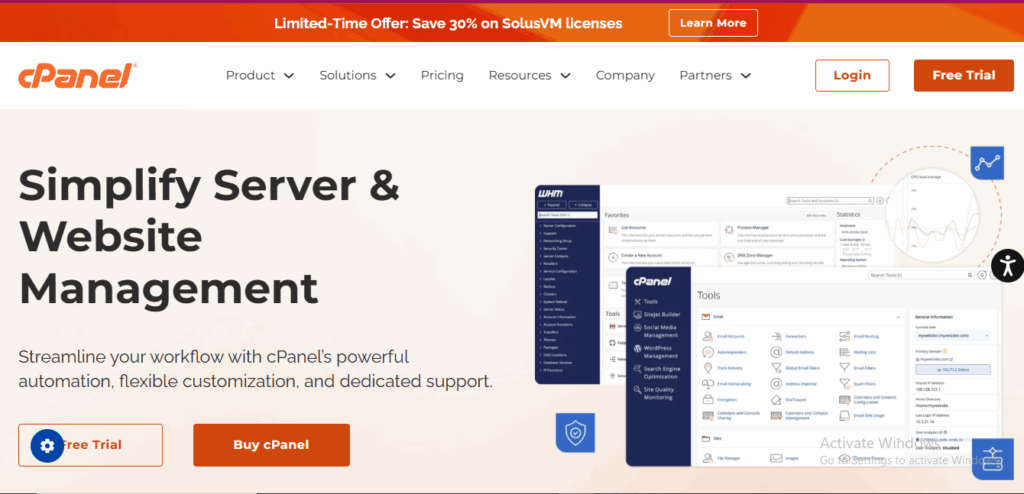
Task: Click the Search Tools field in cPanel preview
Action: 921,276
